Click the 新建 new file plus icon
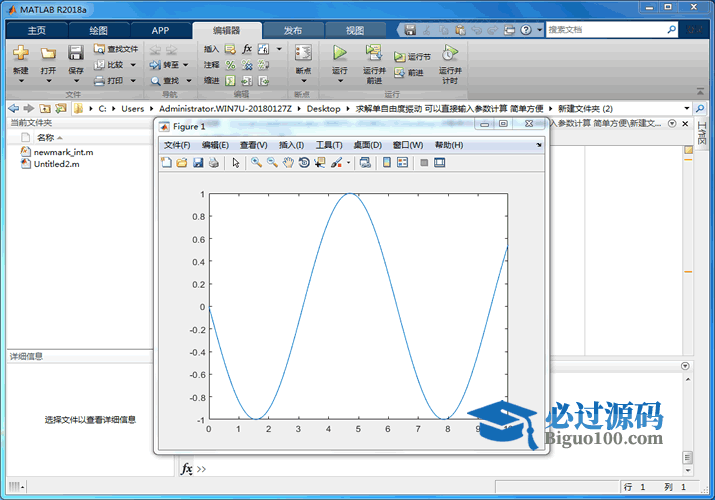 click(21, 53)
